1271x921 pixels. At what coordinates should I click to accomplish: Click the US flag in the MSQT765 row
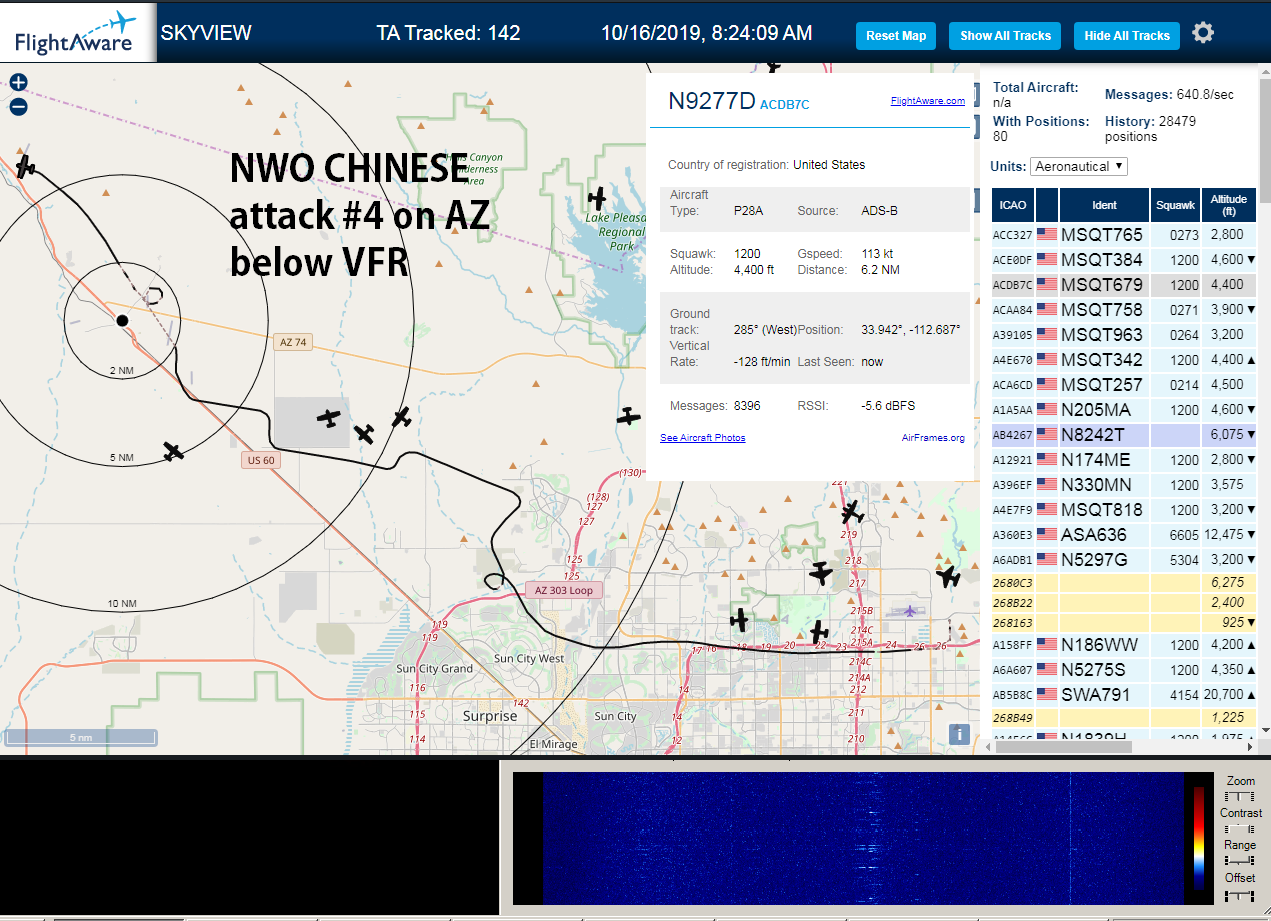coord(1047,235)
